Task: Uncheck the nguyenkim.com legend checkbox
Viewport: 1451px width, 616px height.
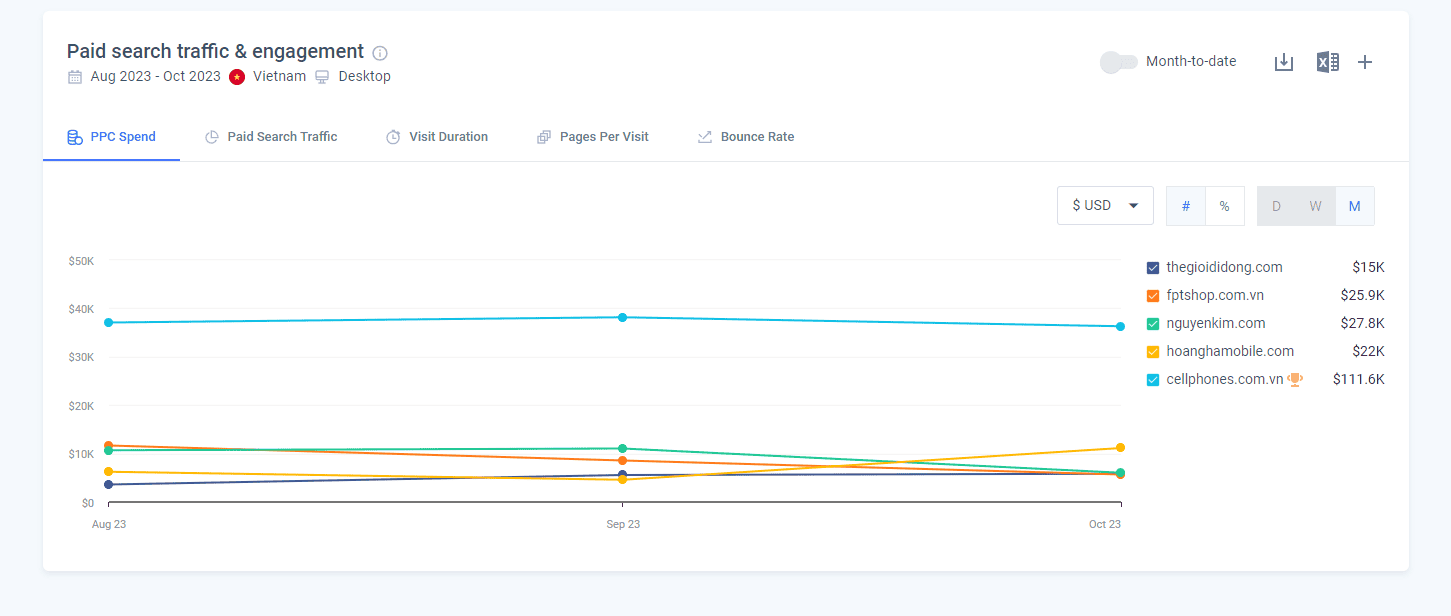Action: coord(1153,323)
